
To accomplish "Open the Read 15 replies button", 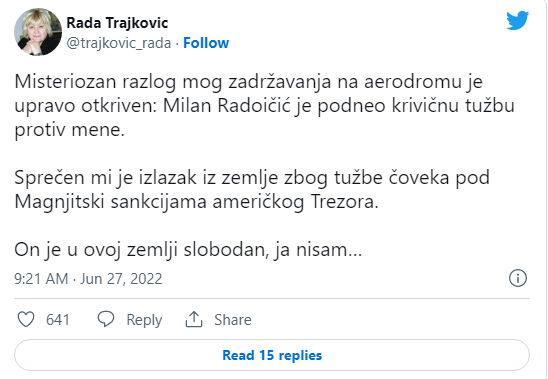I will click(272, 355).
